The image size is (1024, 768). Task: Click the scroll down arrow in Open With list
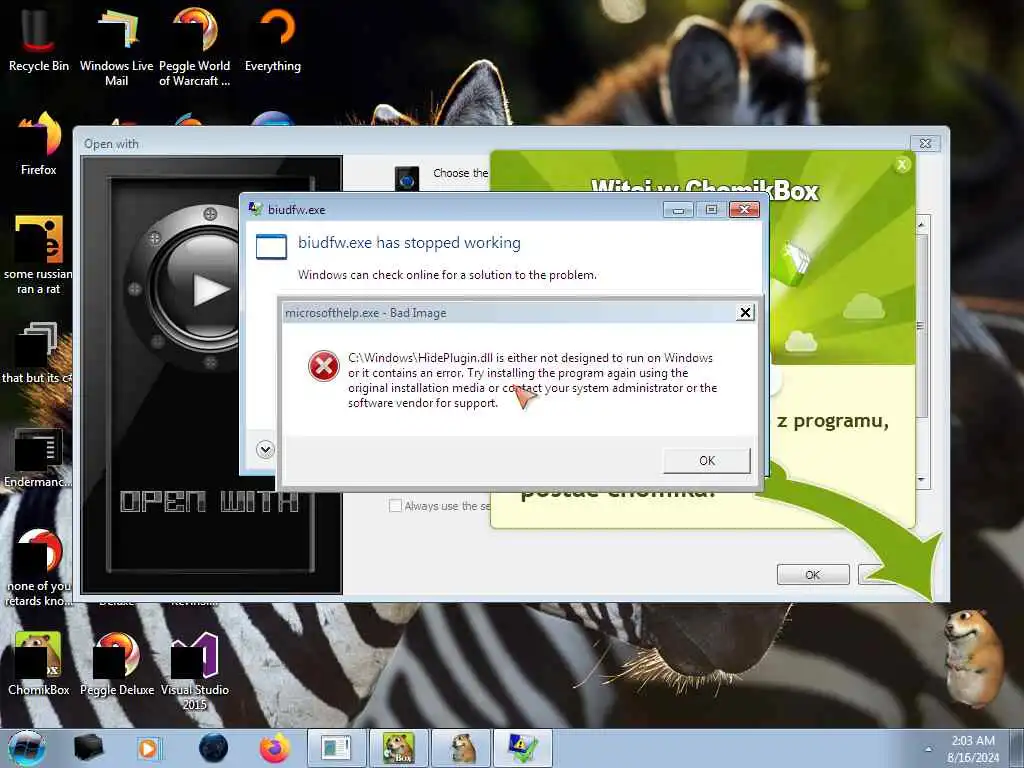click(x=921, y=480)
